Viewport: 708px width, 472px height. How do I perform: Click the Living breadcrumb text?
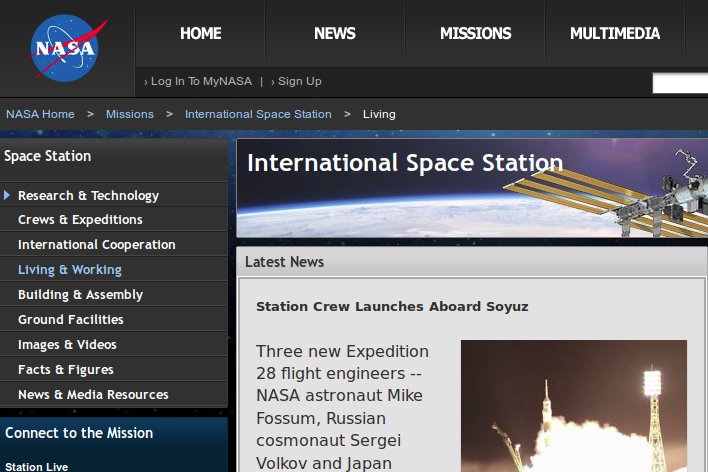379,114
